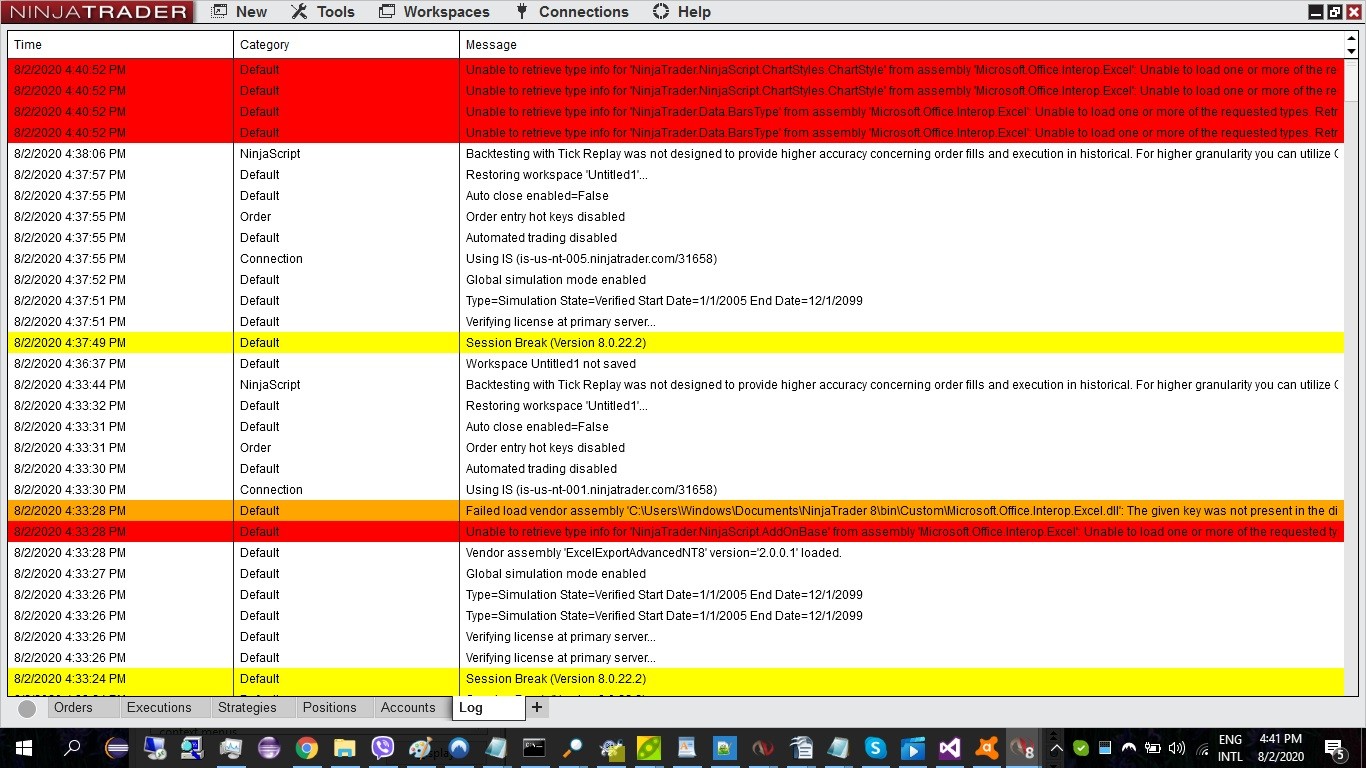
Task: Select the red AddOnBase error row
Action: tap(676, 532)
